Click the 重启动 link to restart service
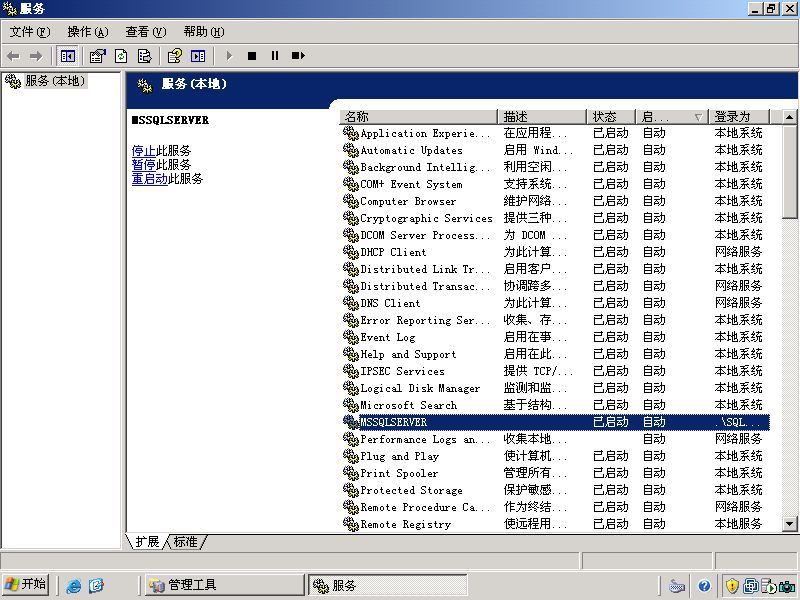Screen dimensions: 800x600 pyautogui.click(x=149, y=179)
